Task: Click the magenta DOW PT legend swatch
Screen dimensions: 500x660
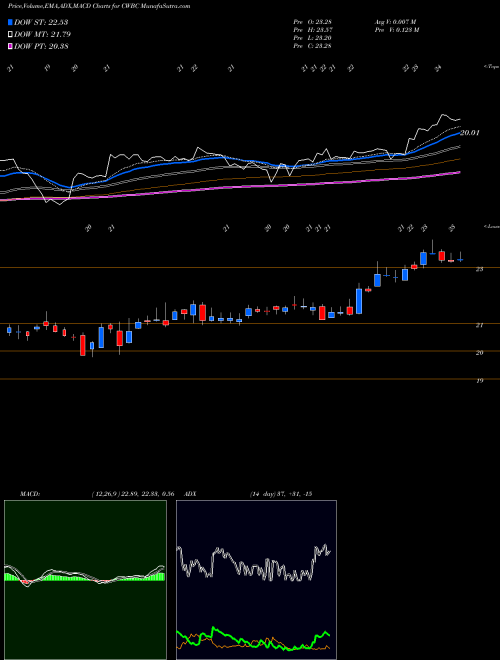Action: click(10, 46)
